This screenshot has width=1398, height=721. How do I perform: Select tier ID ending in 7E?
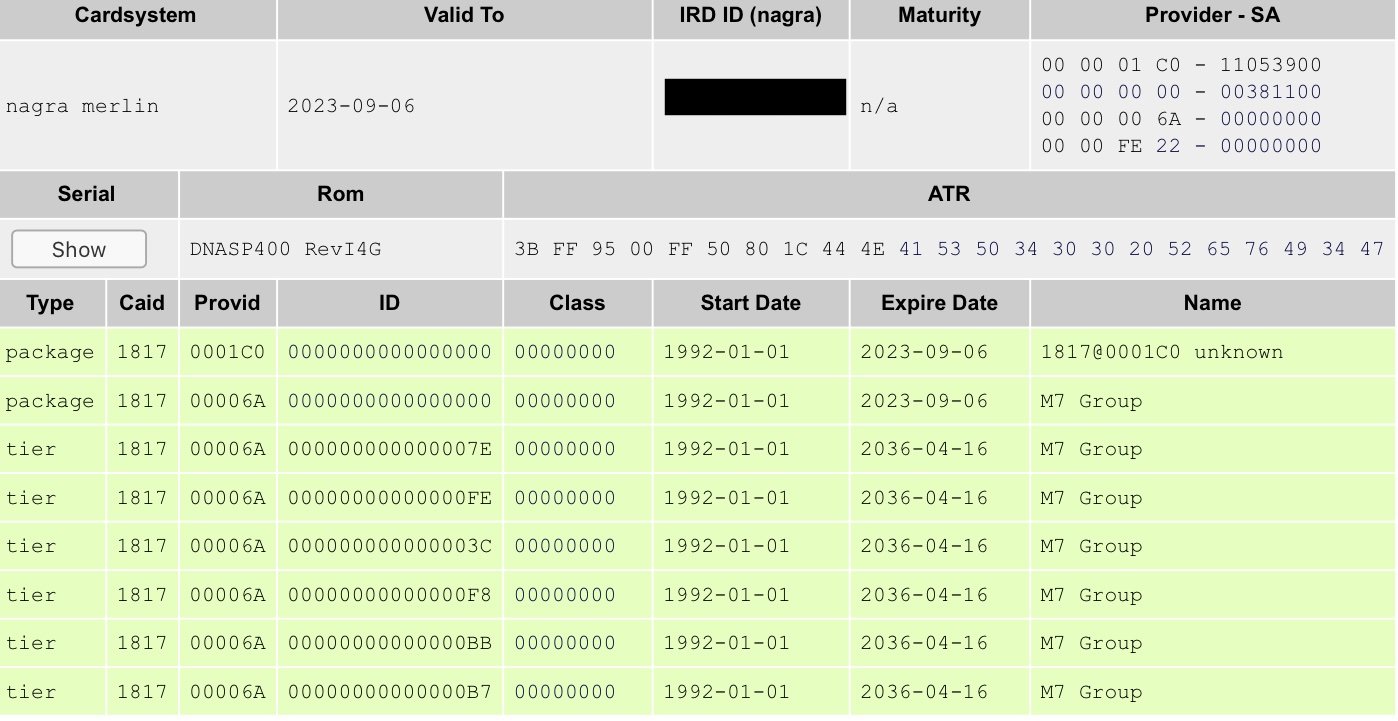point(390,449)
